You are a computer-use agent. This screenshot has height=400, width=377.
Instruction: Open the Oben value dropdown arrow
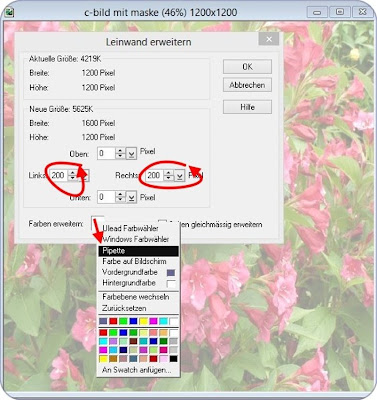(x=131, y=153)
